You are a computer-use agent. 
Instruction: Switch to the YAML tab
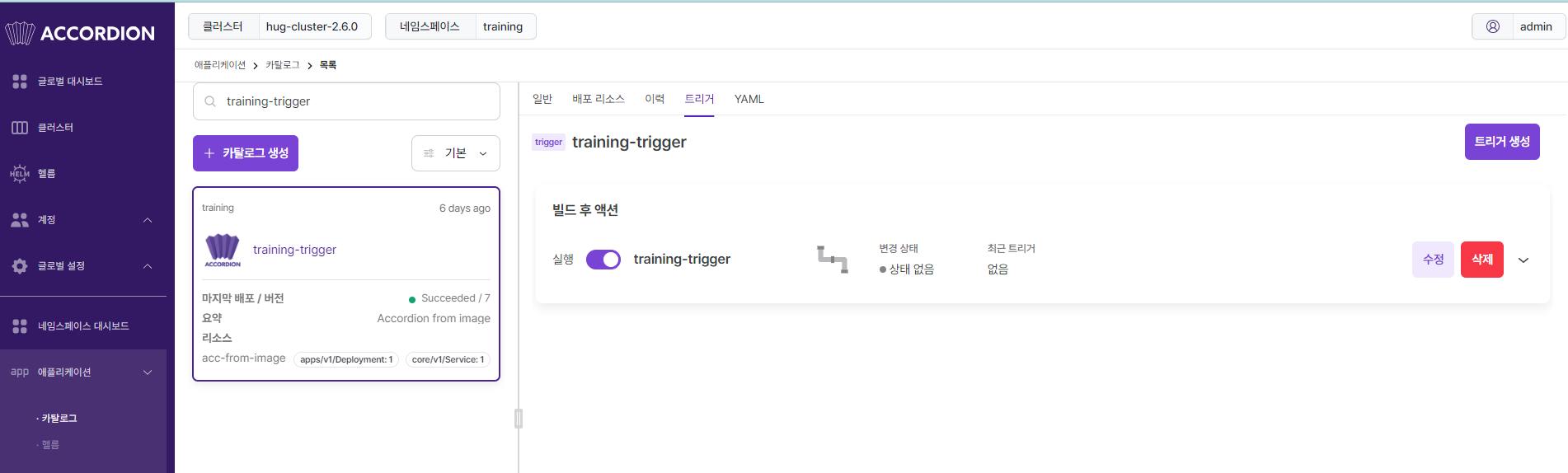tap(749, 99)
